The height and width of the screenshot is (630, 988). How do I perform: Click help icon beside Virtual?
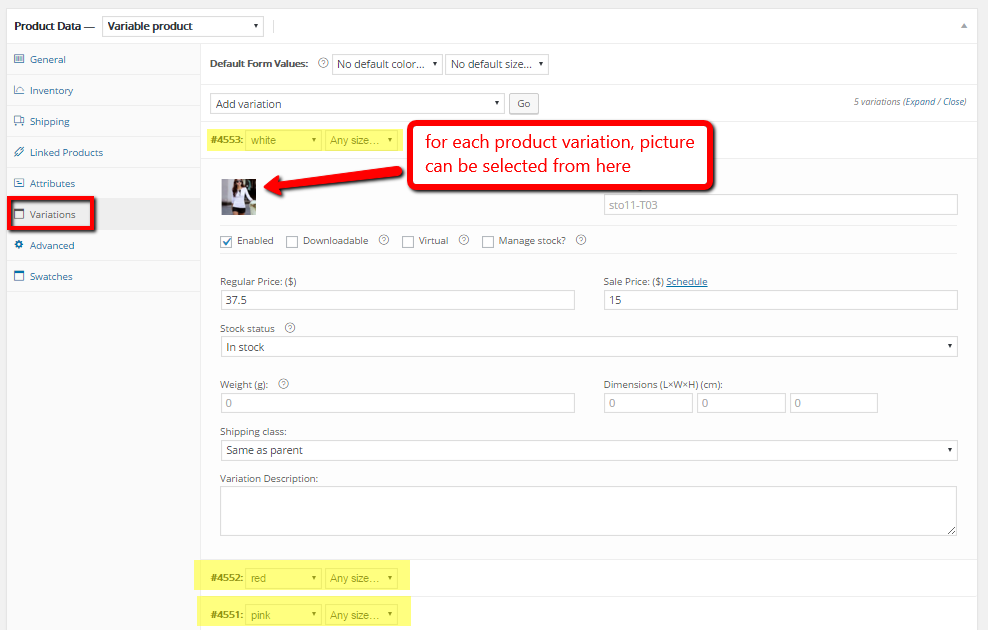point(464,240)
